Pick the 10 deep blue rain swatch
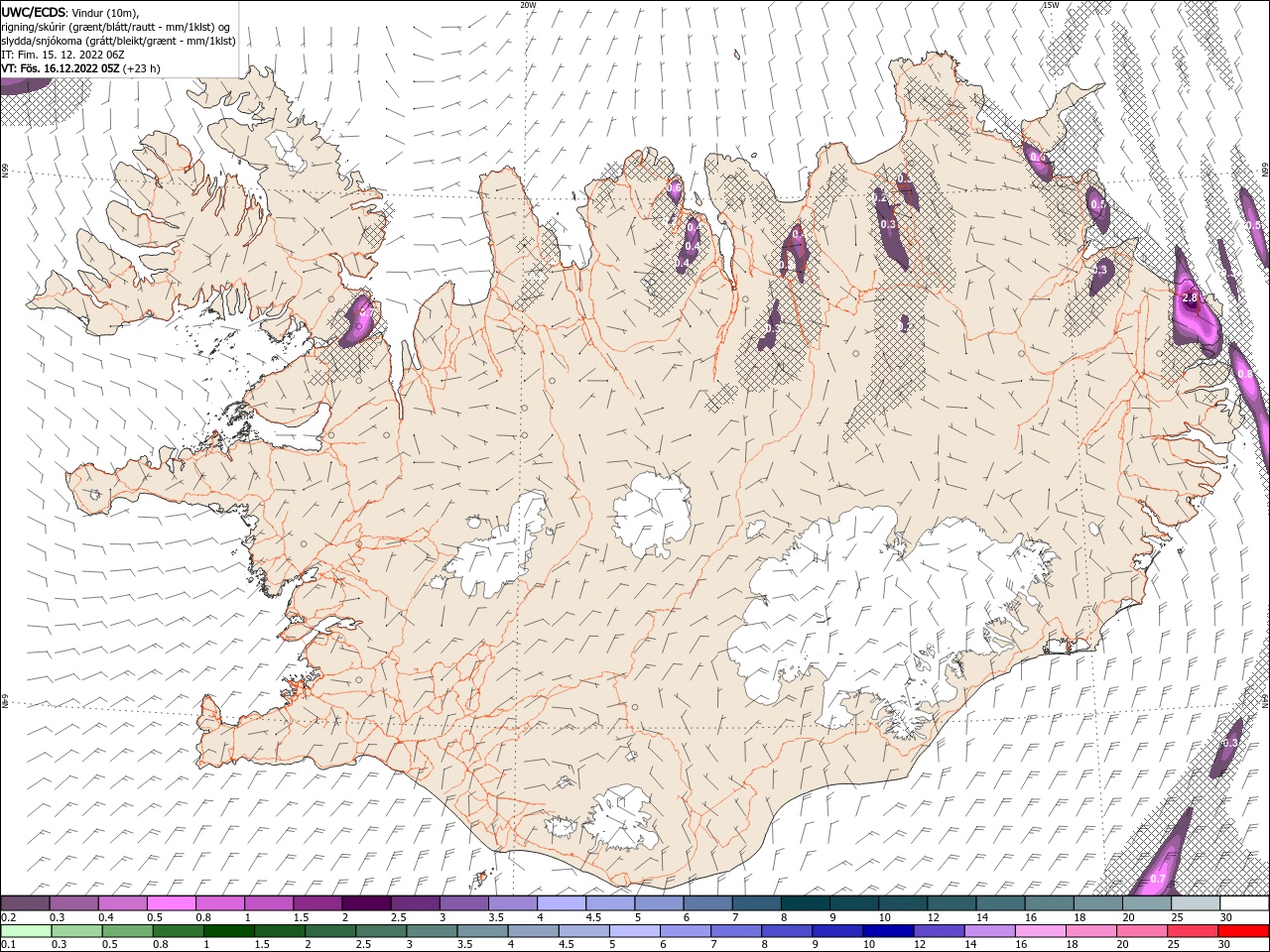Image resolution: width=1270 pixels, height=952 pixels. click(889, 931)
